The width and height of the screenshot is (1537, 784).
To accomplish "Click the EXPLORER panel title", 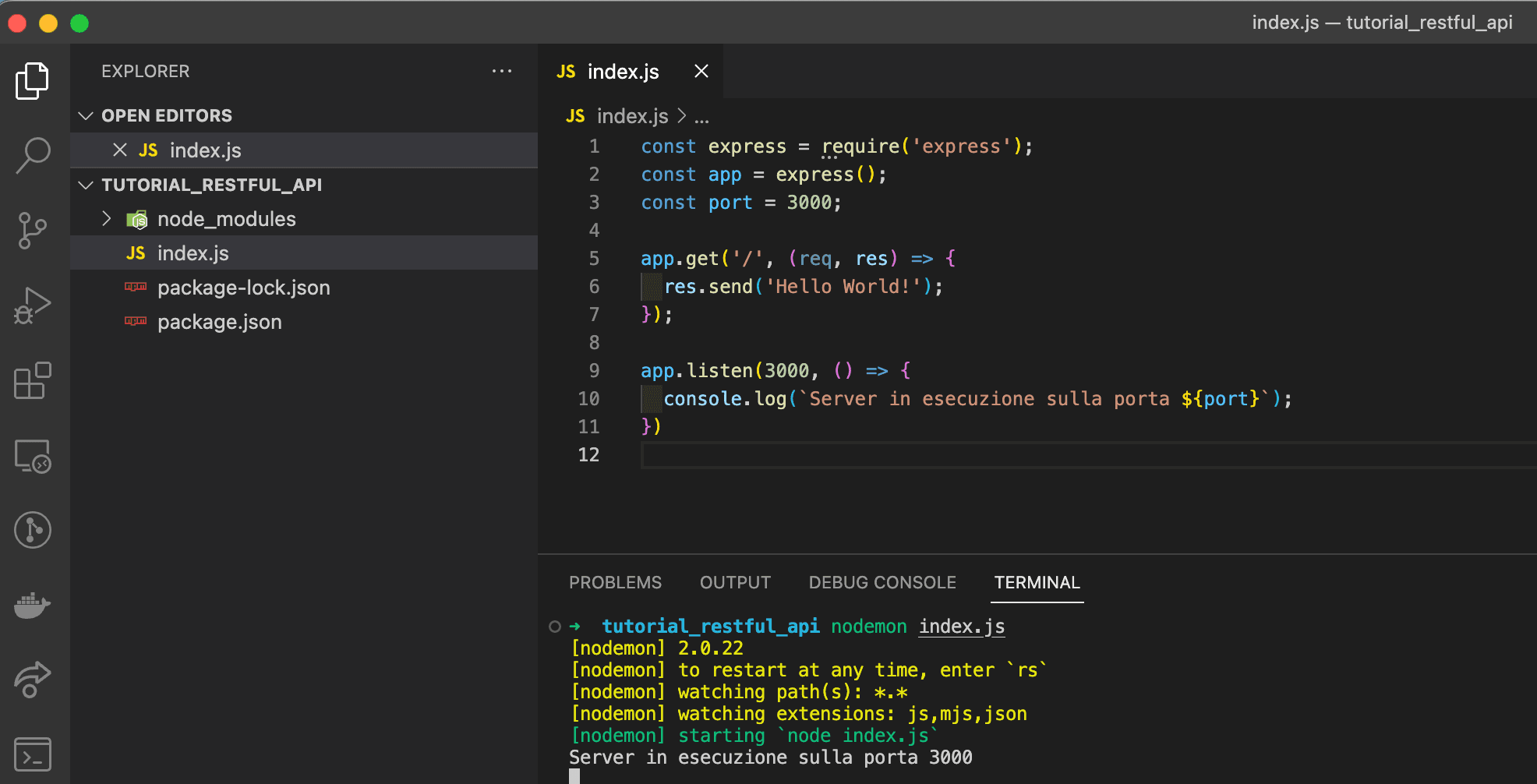I will pyautogui.click(x=146, y=71).
